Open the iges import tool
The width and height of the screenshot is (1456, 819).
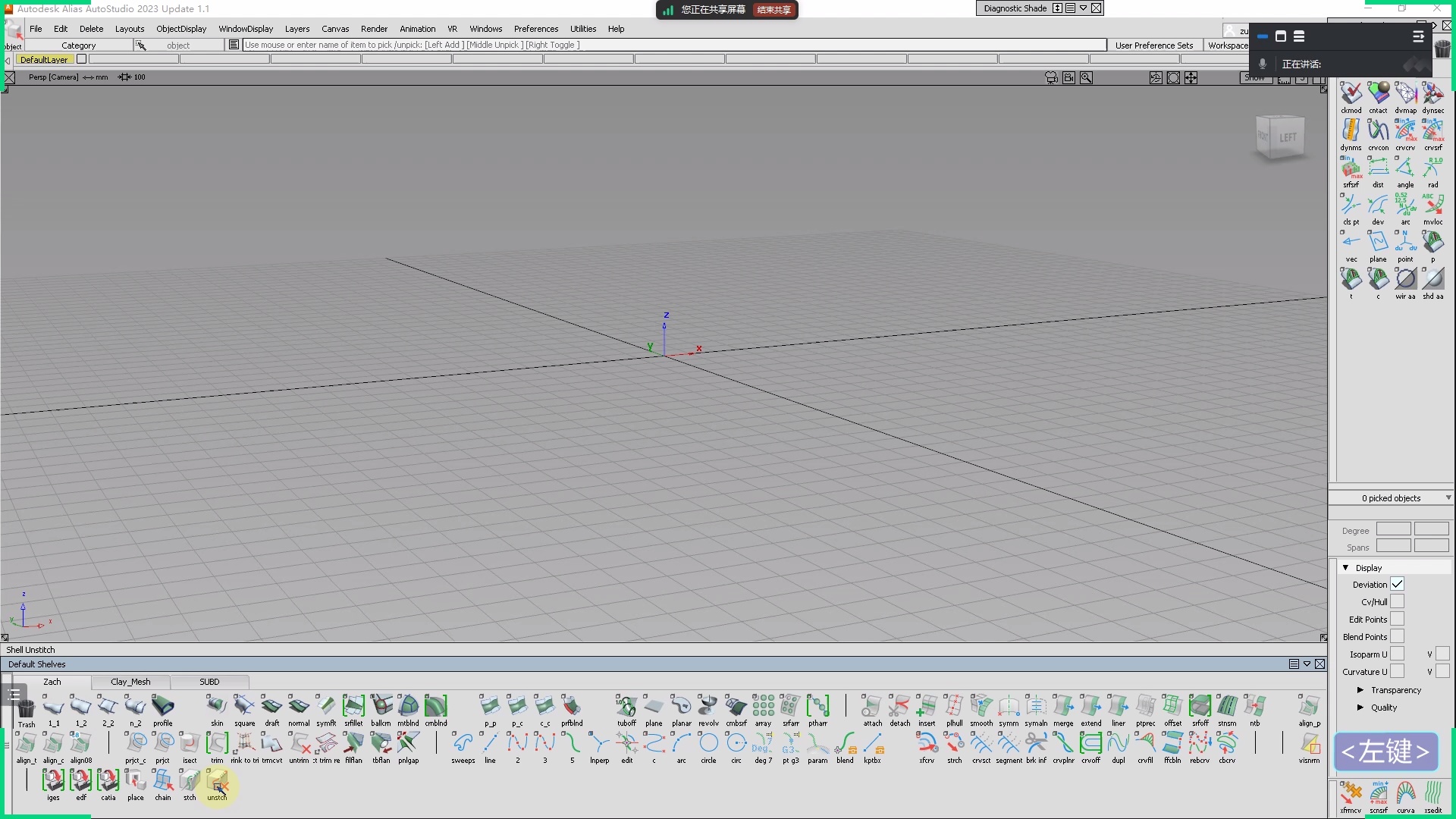pos(53,781)
